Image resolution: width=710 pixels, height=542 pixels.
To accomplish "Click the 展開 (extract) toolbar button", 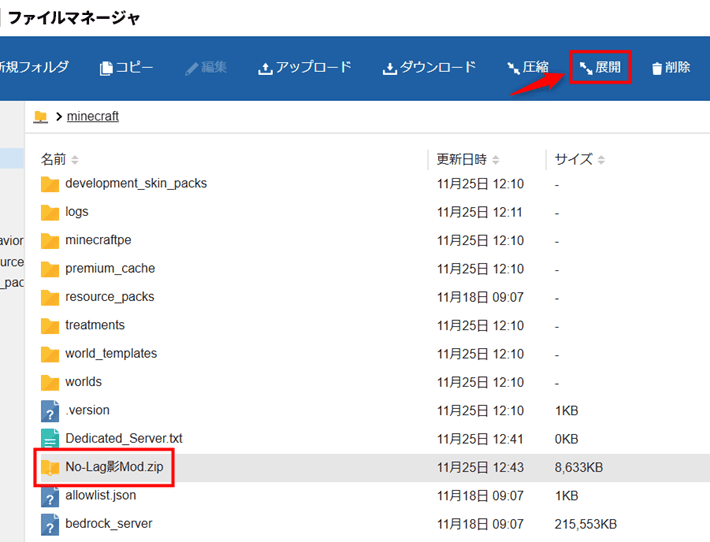I will point(600,68).
